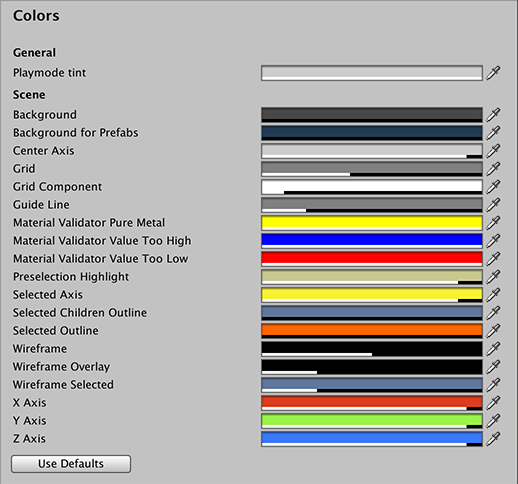Screen dimensions: 518x484
Task: Open the dark gray Background color swatch
Action: tap(372, 115)
